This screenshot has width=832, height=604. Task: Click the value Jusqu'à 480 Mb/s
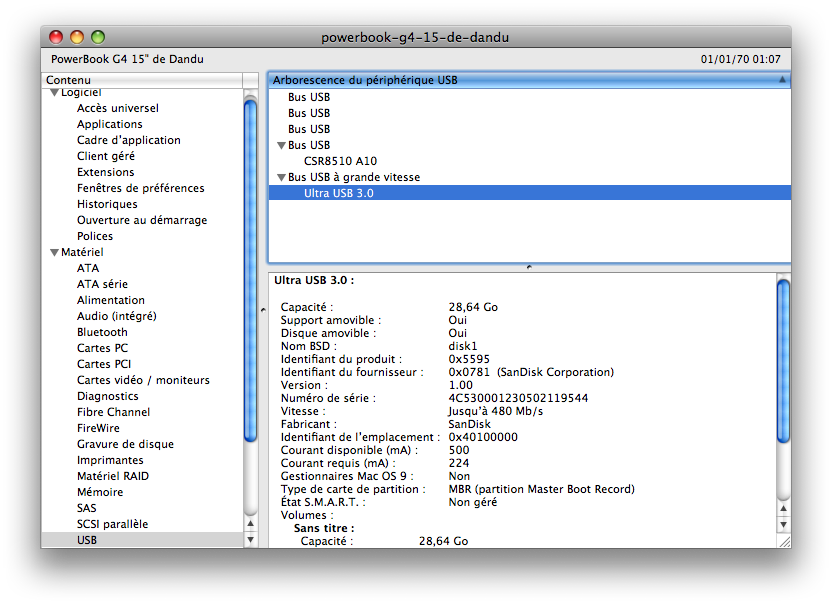pos(496,411)
